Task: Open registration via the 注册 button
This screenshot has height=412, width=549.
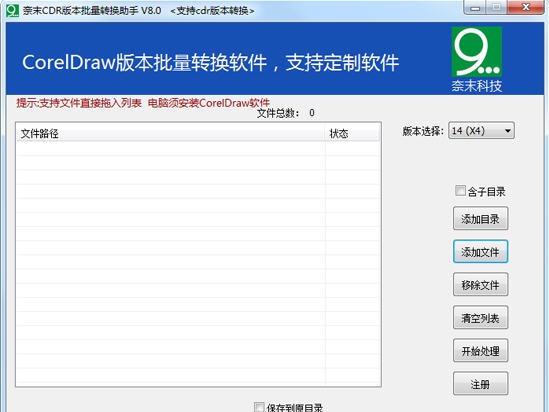Action: (x=480, y=384)
